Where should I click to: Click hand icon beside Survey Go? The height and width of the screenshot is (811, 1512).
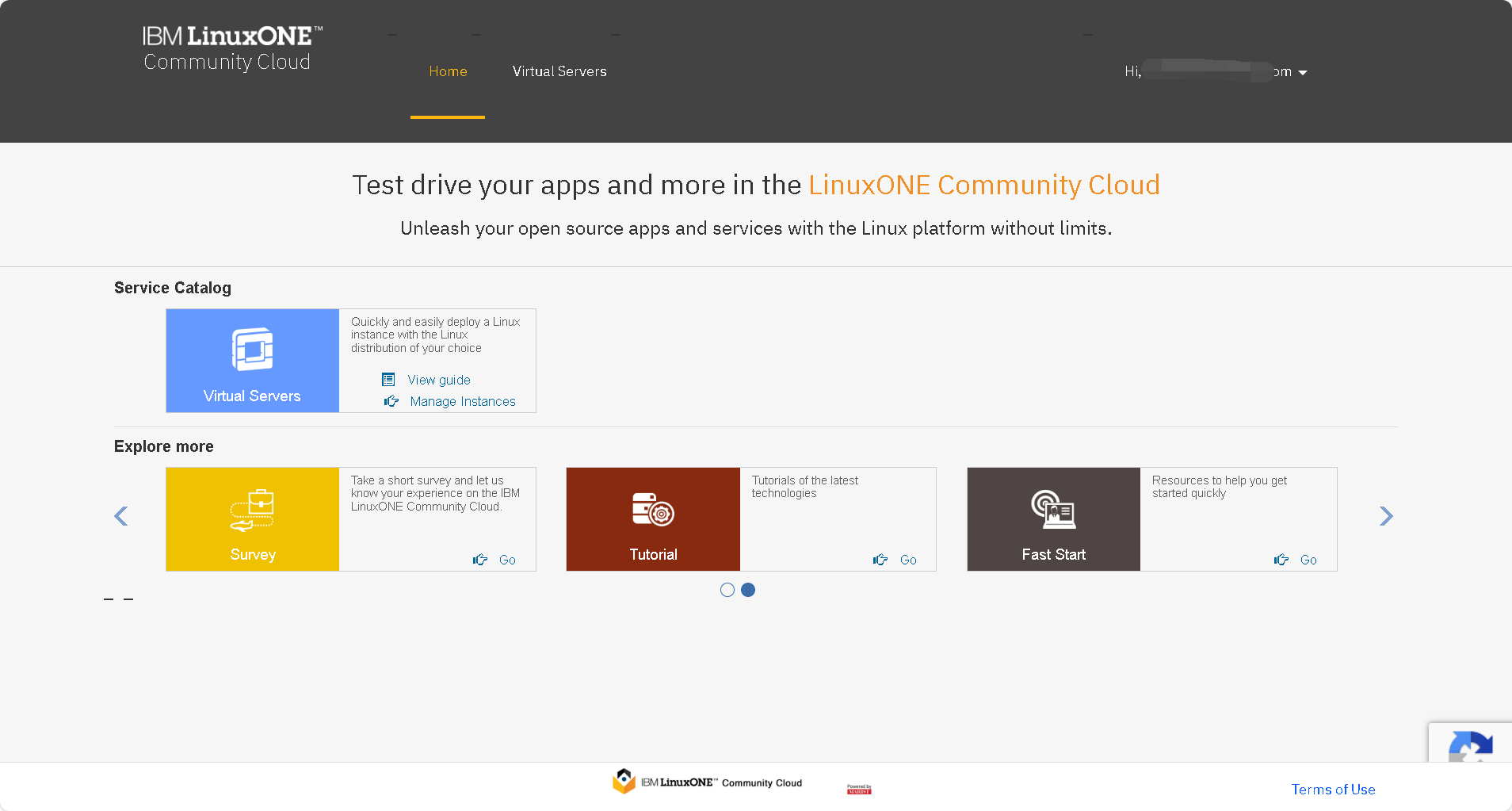click(x=480, y=560)
